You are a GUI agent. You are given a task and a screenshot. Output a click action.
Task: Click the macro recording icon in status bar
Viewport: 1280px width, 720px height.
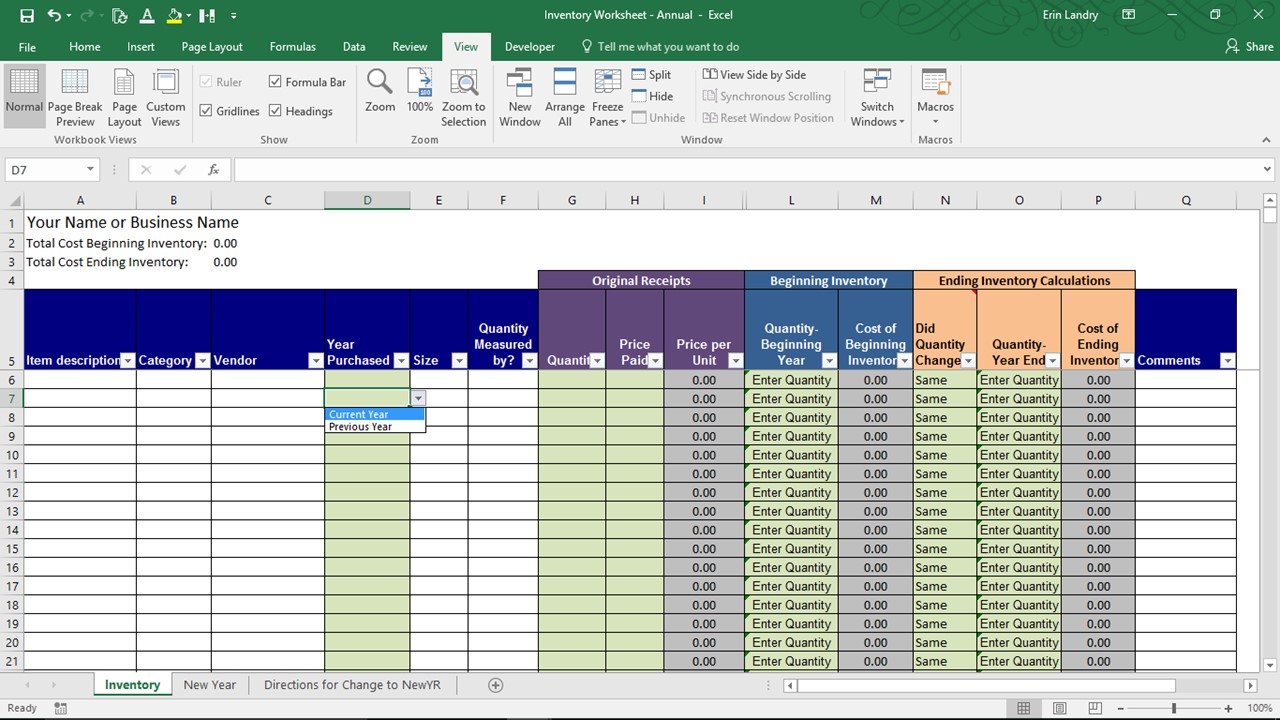[60, 708]
